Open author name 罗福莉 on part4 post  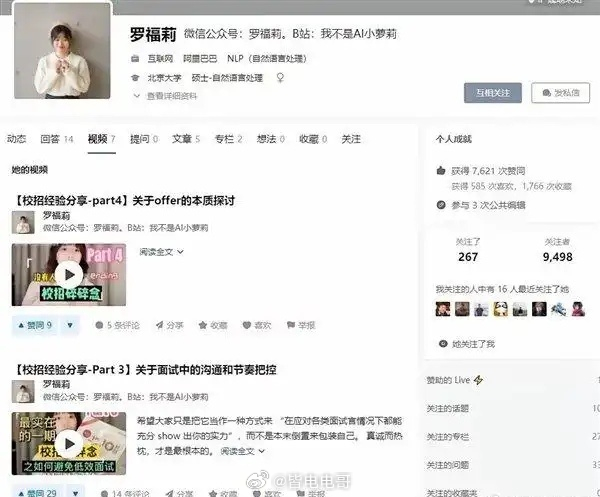56,215
